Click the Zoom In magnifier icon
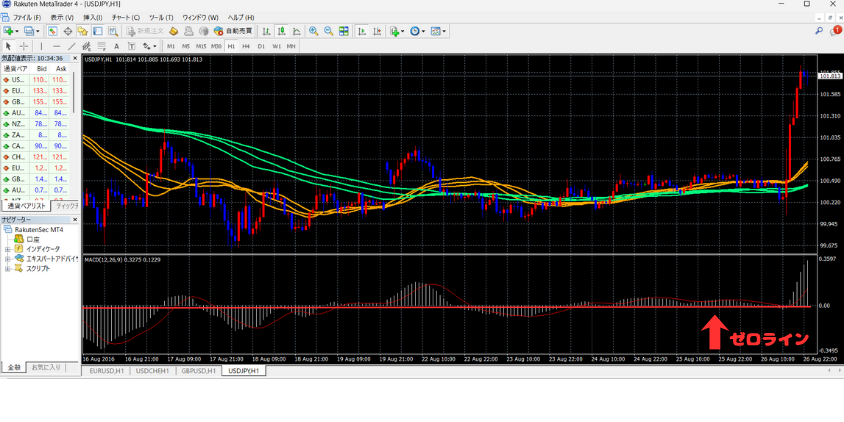Screen dimensions: 844x422 [x=313, y=32]
